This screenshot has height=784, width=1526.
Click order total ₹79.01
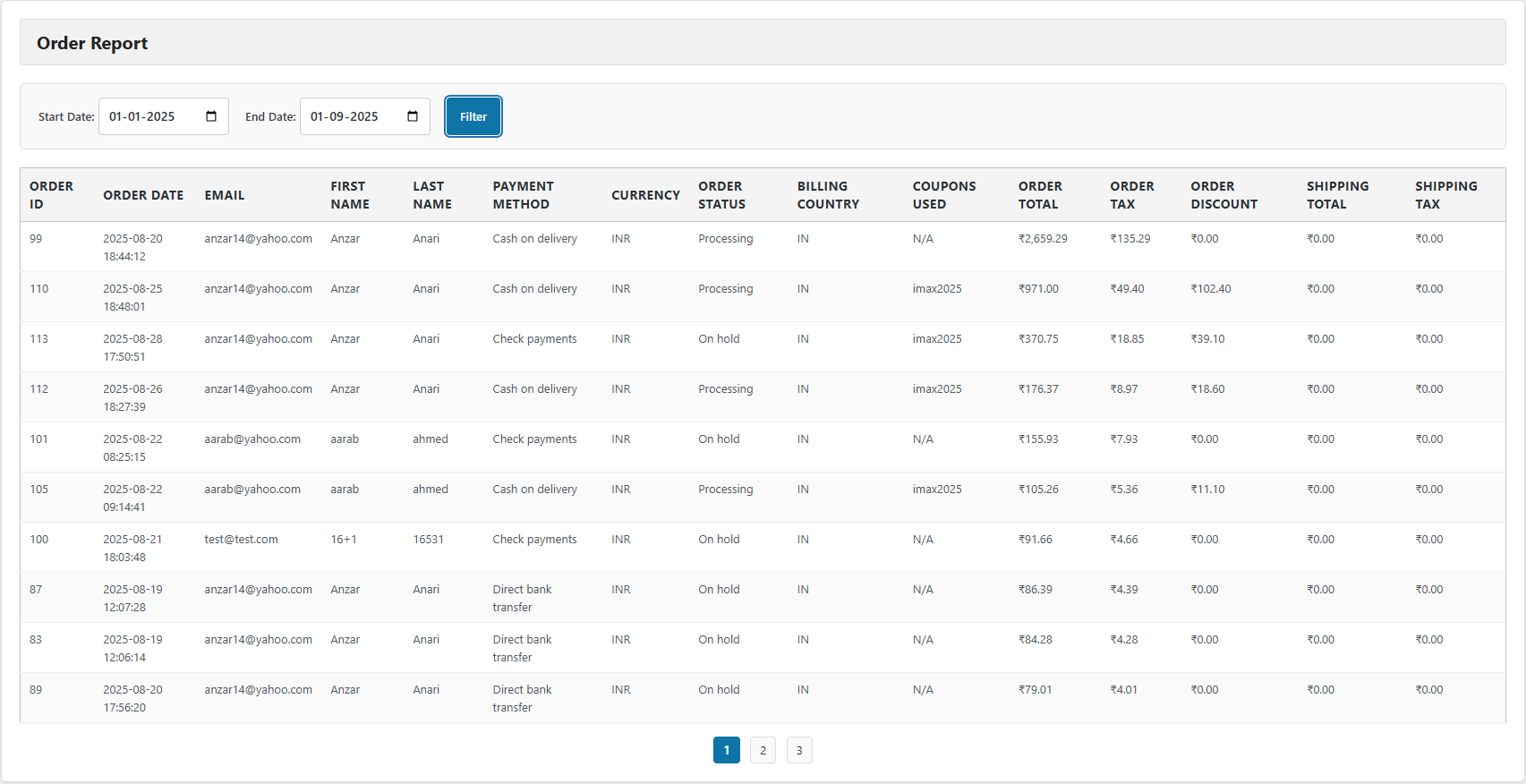(1035, 690)
